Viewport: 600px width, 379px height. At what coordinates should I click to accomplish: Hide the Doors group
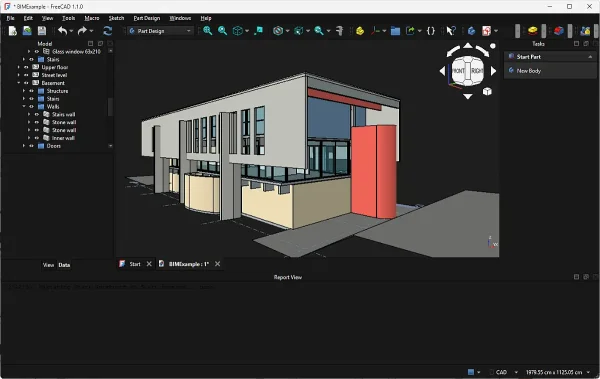(32, 146)
